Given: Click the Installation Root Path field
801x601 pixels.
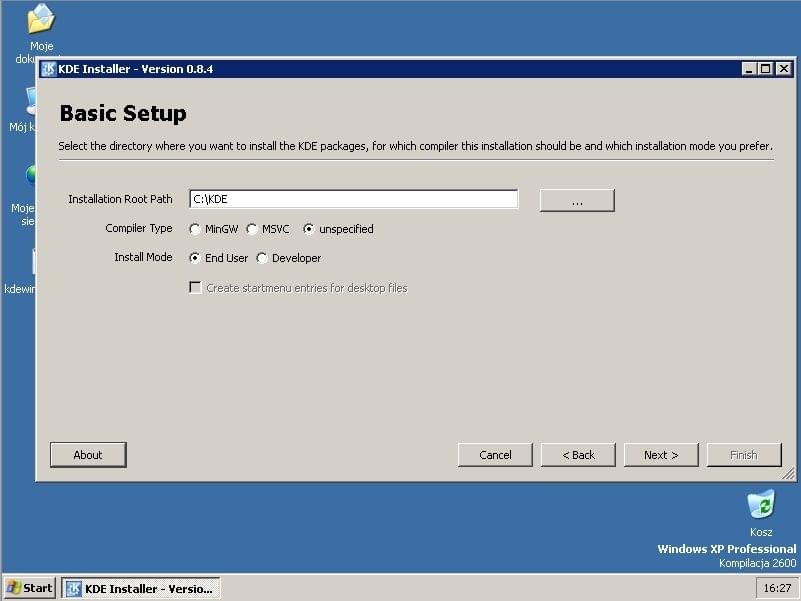Looking at the screenshot, I should [354, 199].
